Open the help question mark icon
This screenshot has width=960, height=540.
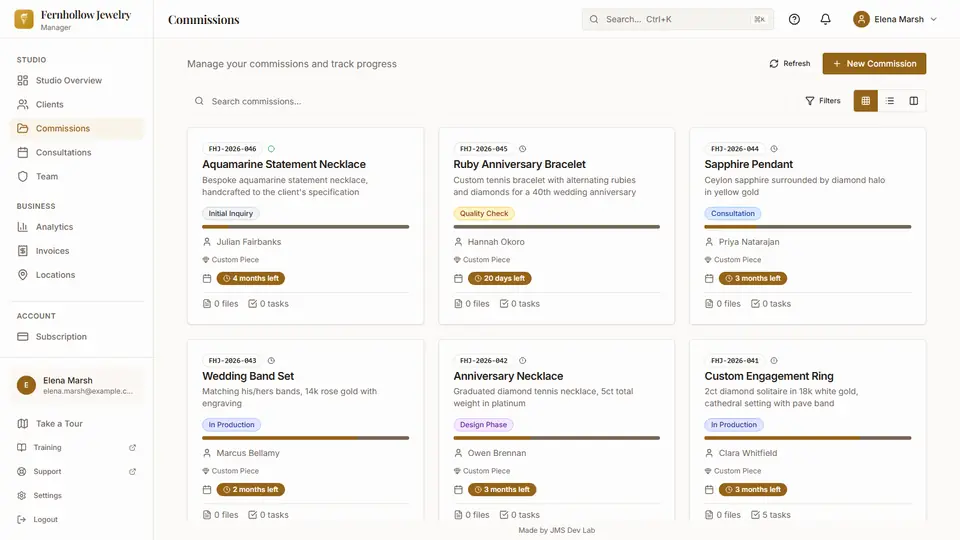click(x=794, y=19)
